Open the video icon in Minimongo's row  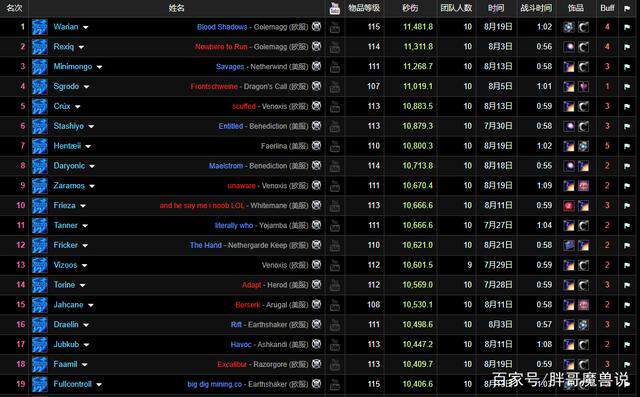[335, 67]
